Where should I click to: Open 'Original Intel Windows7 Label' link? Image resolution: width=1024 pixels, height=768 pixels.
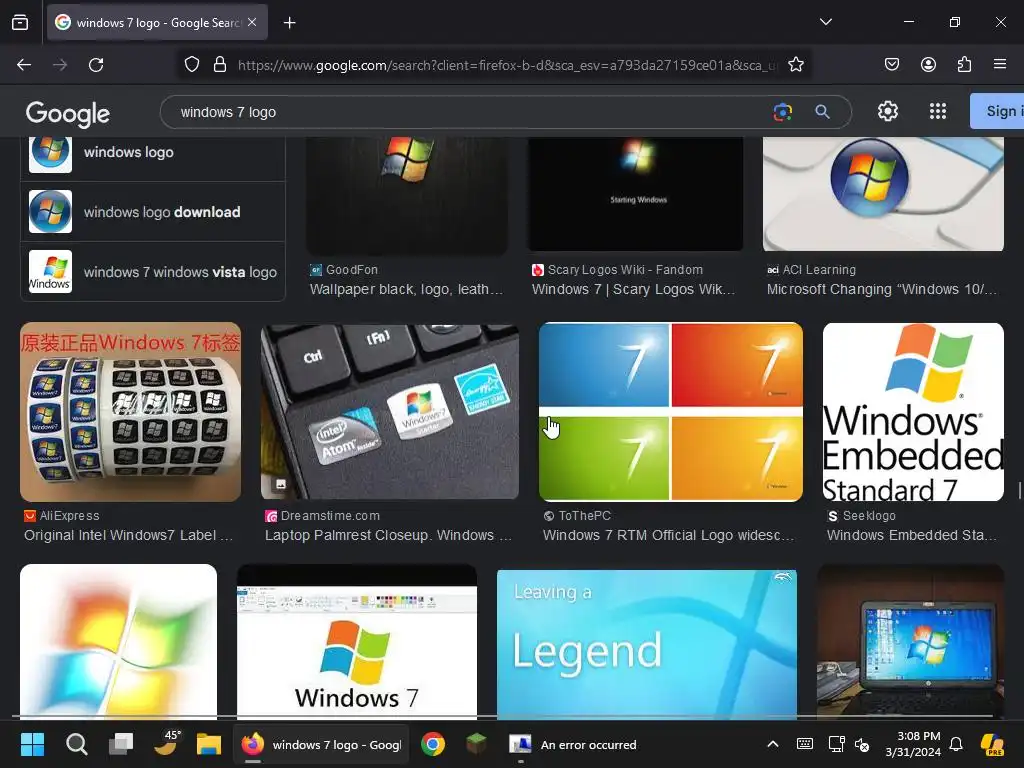click(x=128, y=536)
